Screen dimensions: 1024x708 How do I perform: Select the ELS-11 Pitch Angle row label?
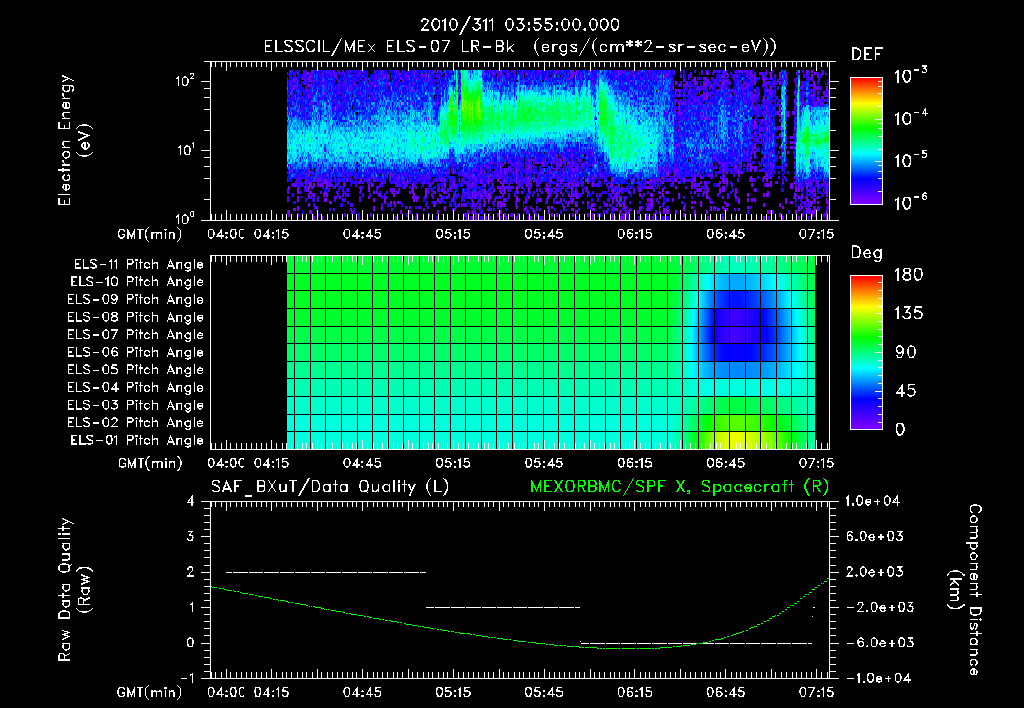pos(138,265)
